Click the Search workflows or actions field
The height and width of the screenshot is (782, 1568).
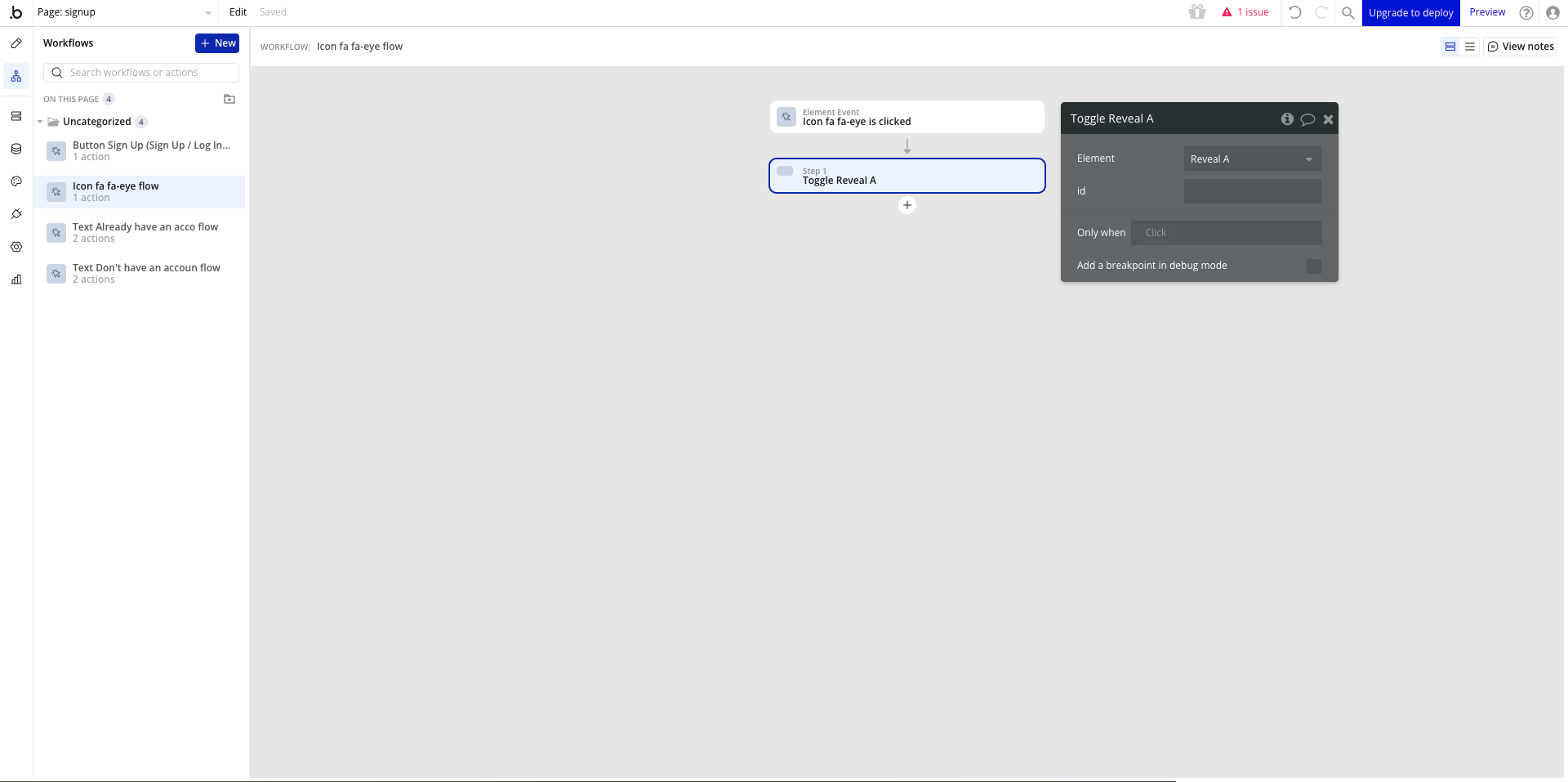coord(141,73)
